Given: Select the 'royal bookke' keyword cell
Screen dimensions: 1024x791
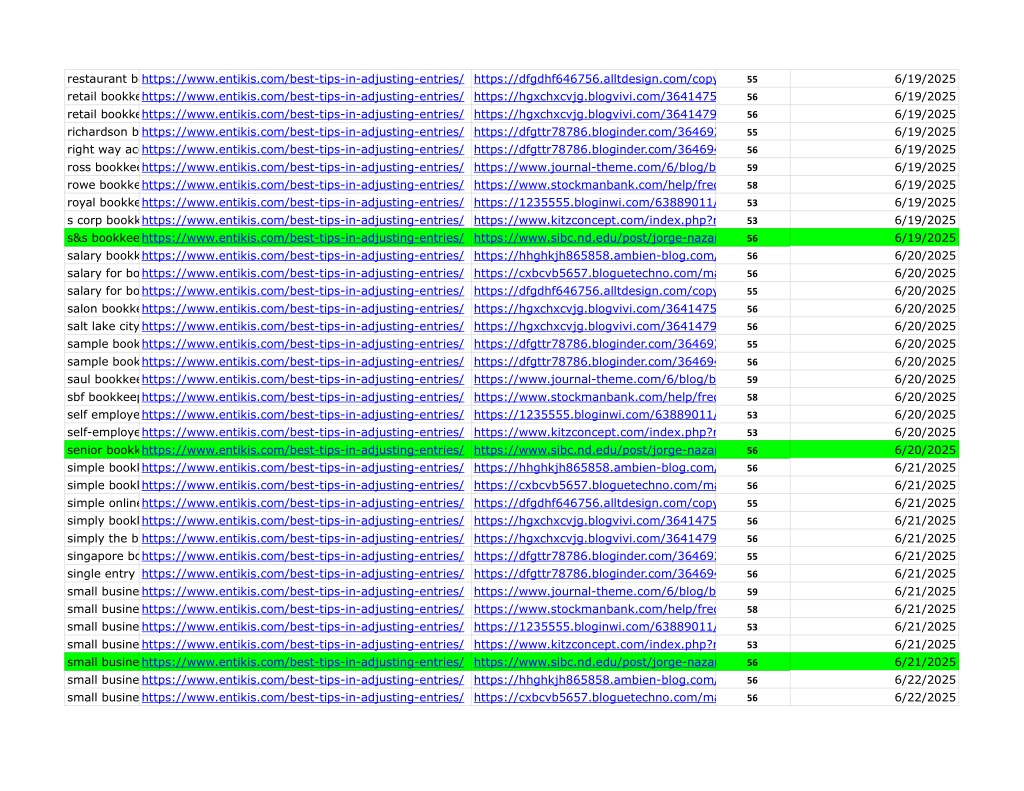Looking at the screenshot, I should (x=103, y=202).
